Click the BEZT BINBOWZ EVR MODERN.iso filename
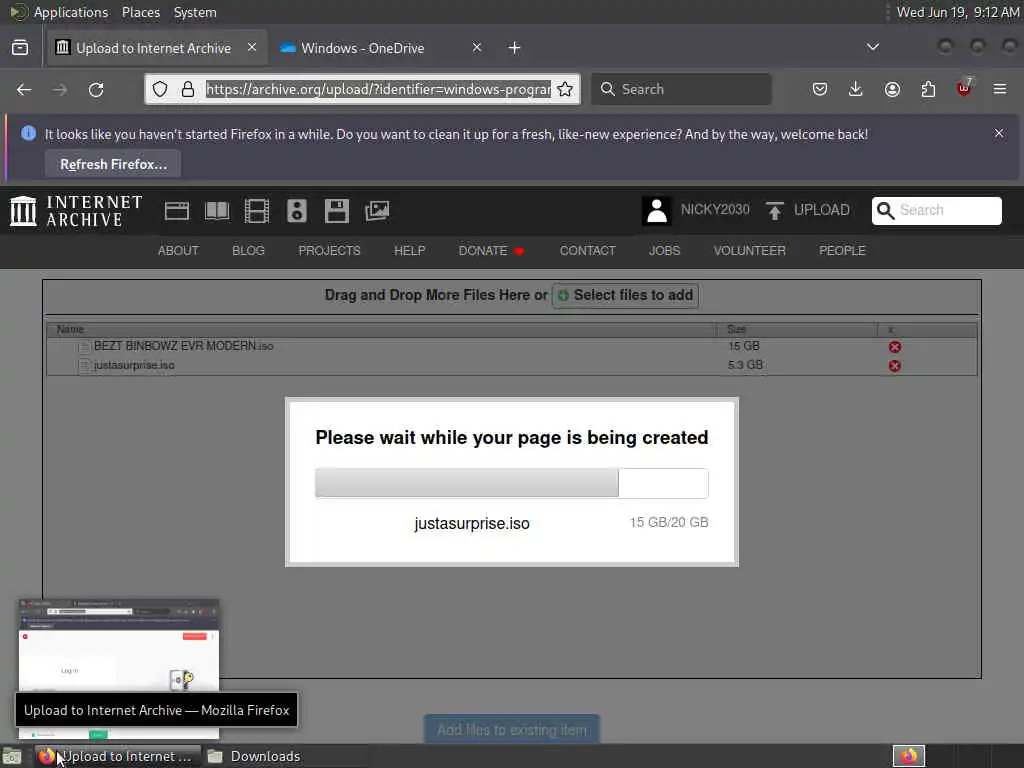The height and width of the screenshot is (768, 1024). pyautogui.click(x=184, y=346)
